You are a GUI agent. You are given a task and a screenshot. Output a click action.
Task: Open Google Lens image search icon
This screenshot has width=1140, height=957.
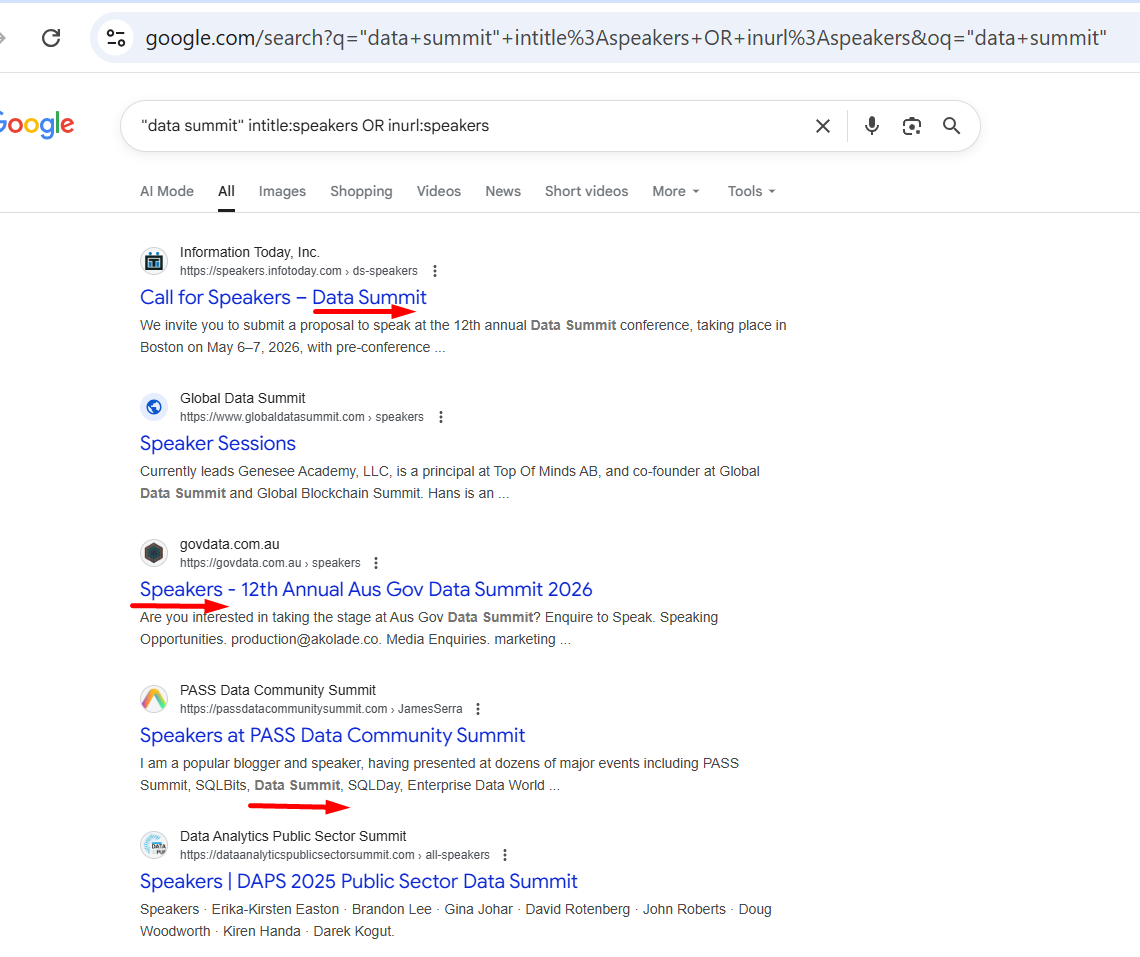tap(911, 126)
